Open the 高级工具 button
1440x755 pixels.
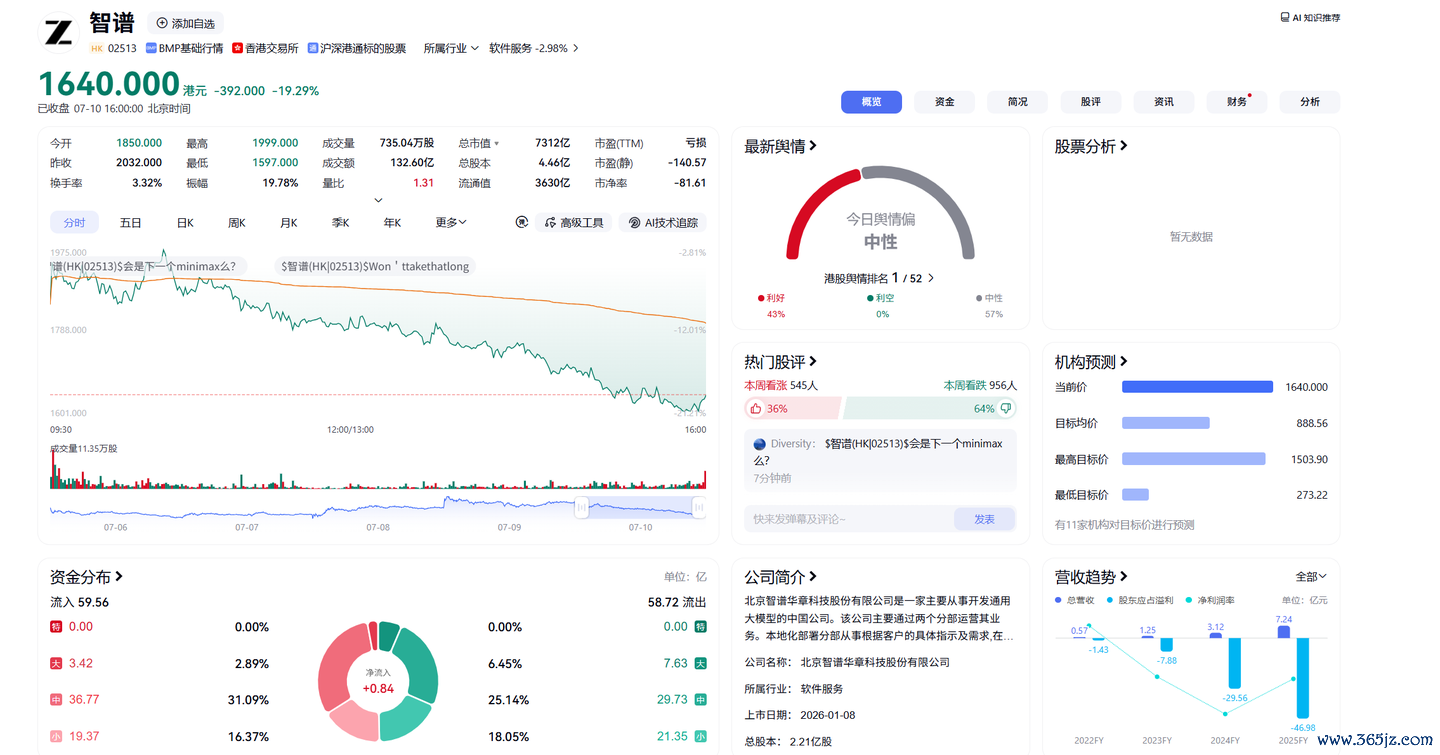pyautogui.click(x=574, y=223)
